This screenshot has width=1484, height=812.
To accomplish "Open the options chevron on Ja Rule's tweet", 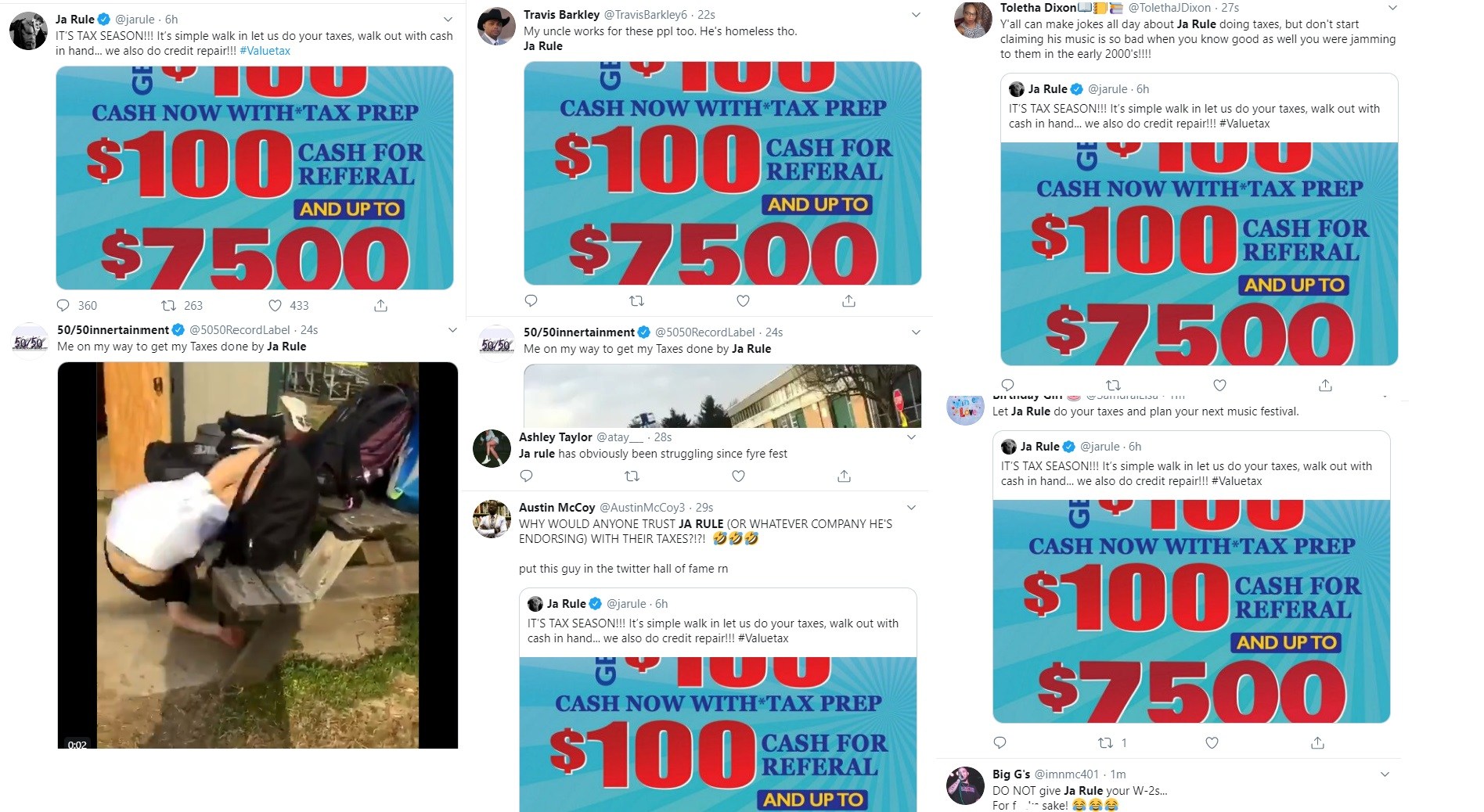I will (x=448, y=20).
